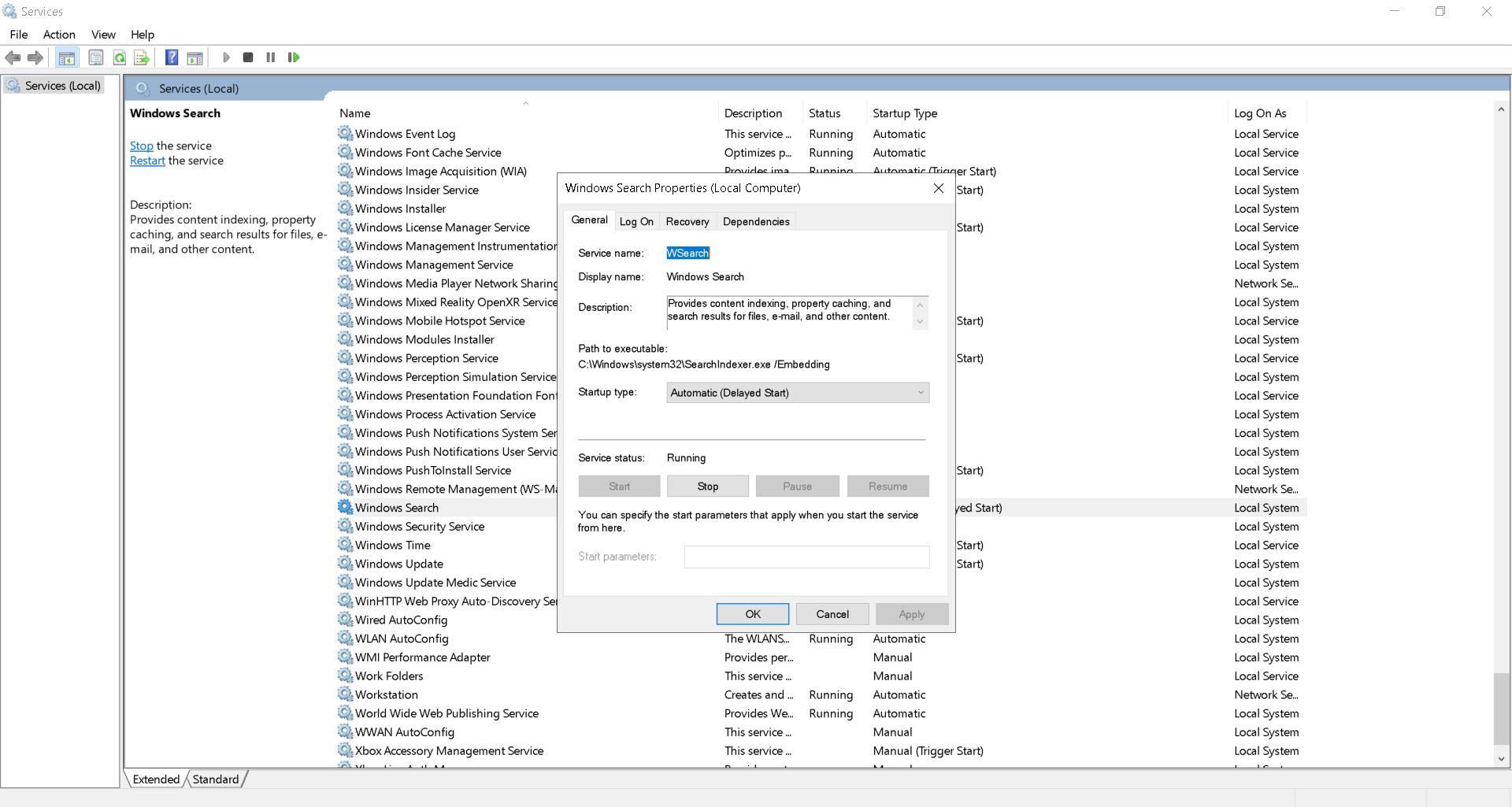Select Xbox Accessory Management Service row

pos(821,750)
